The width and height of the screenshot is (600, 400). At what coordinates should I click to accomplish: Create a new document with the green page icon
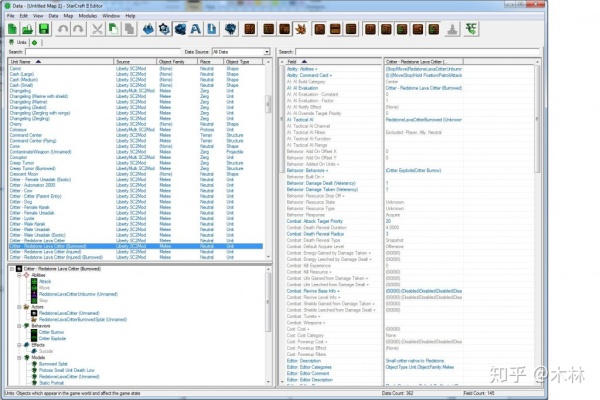pyautogui.click(x=12, y=29)
